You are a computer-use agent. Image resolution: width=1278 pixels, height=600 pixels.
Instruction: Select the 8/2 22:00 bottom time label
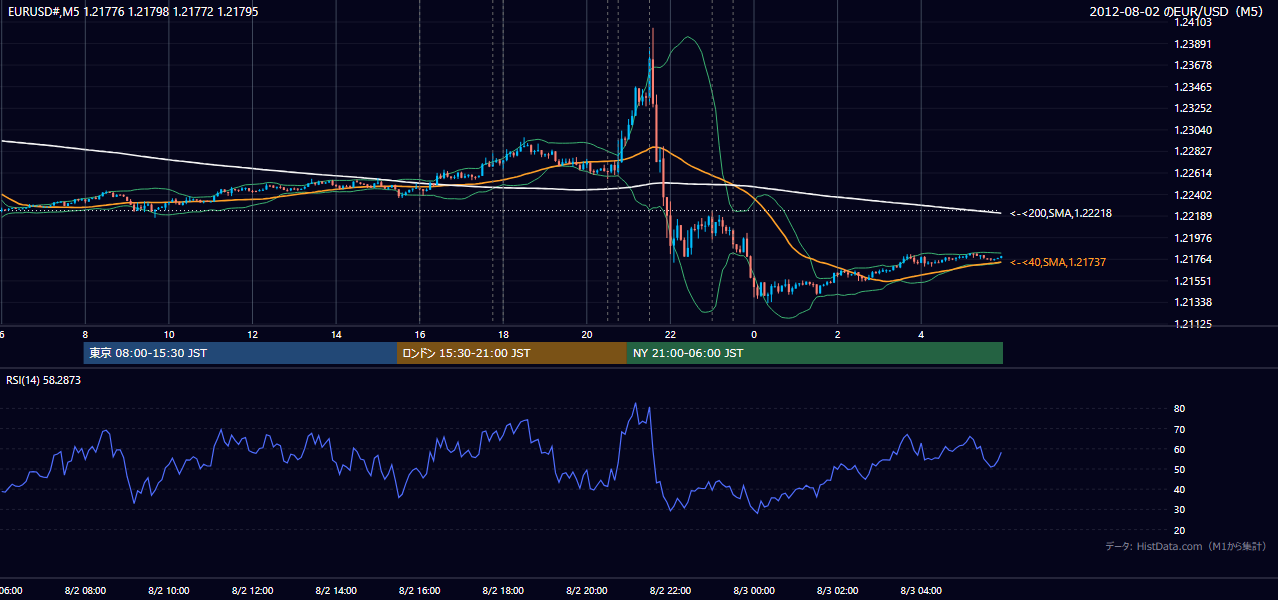pos(671,591)
